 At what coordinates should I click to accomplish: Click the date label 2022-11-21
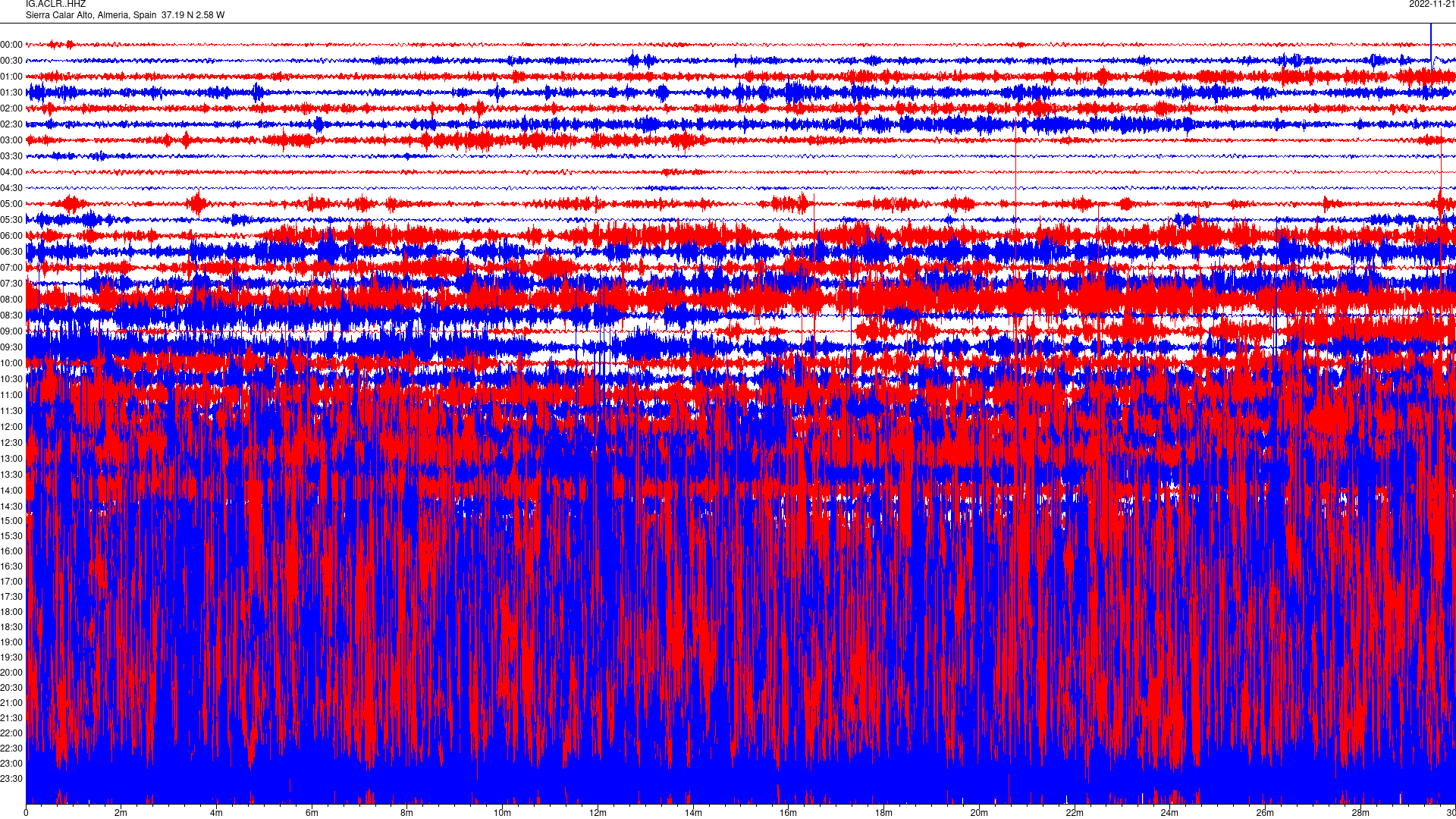[1432, 5]
